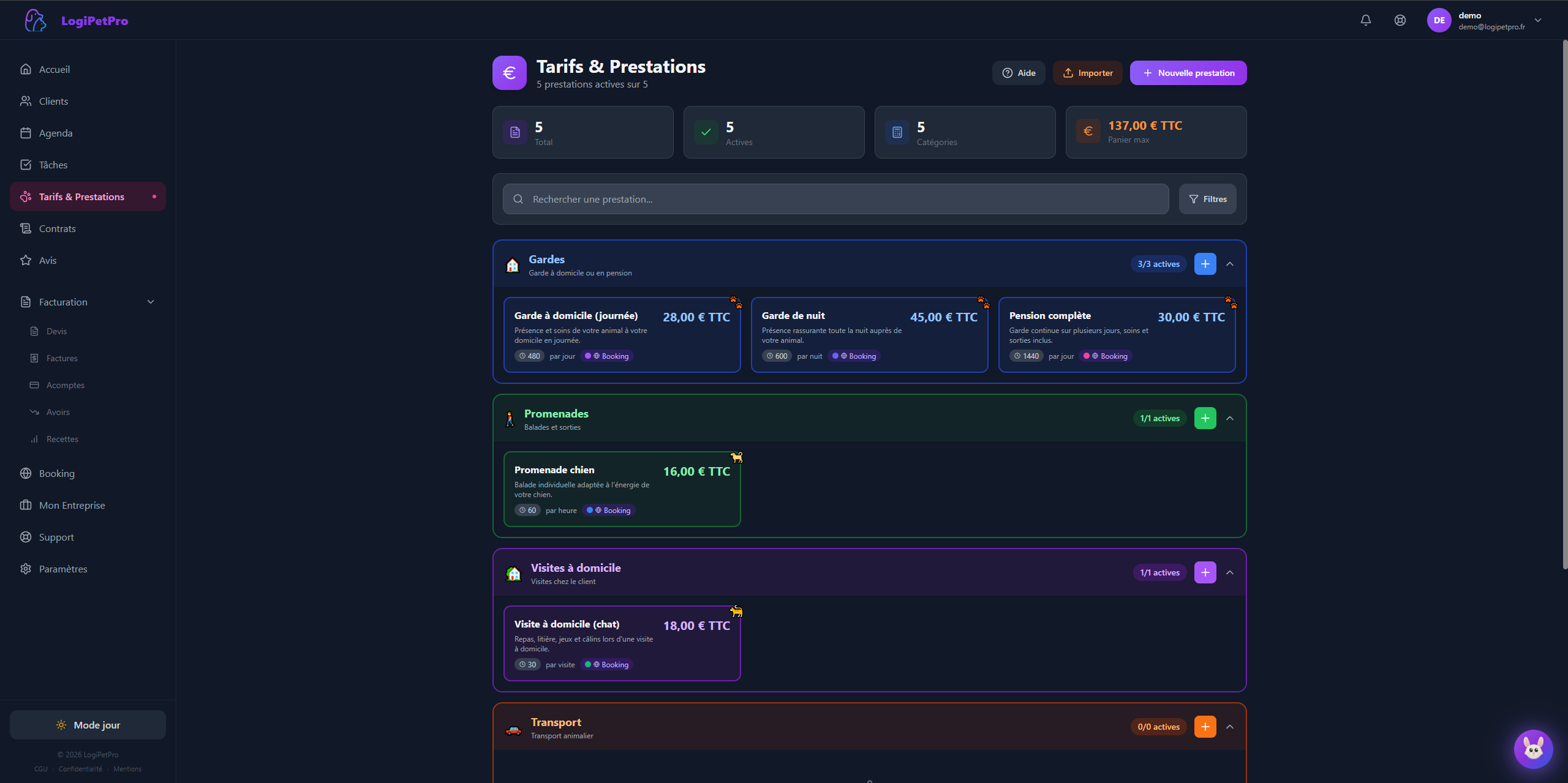Add a prestation to Visites à domicile

click(x=1205, y=572)
